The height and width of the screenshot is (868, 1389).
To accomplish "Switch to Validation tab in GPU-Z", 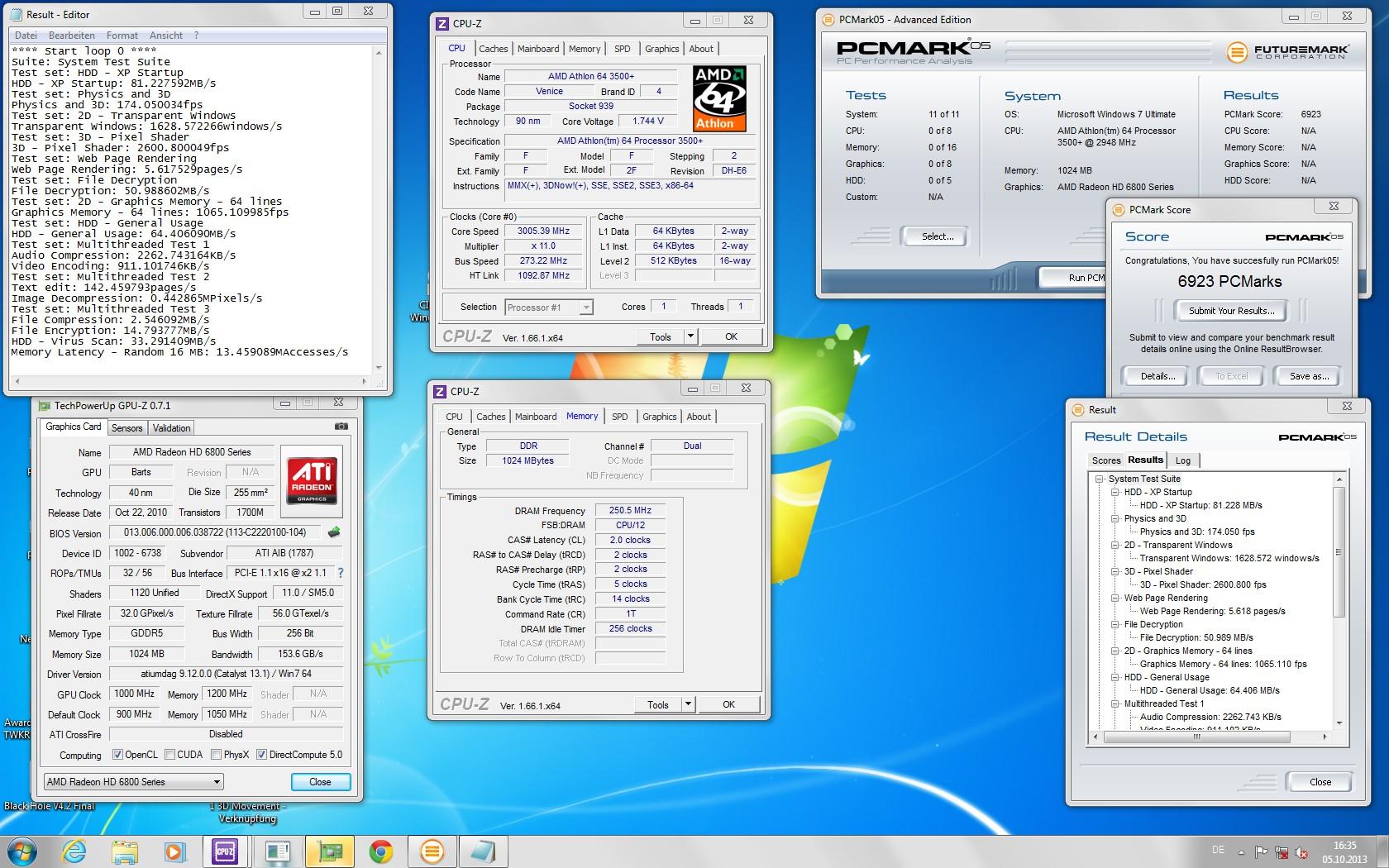I will pos(171,427).
